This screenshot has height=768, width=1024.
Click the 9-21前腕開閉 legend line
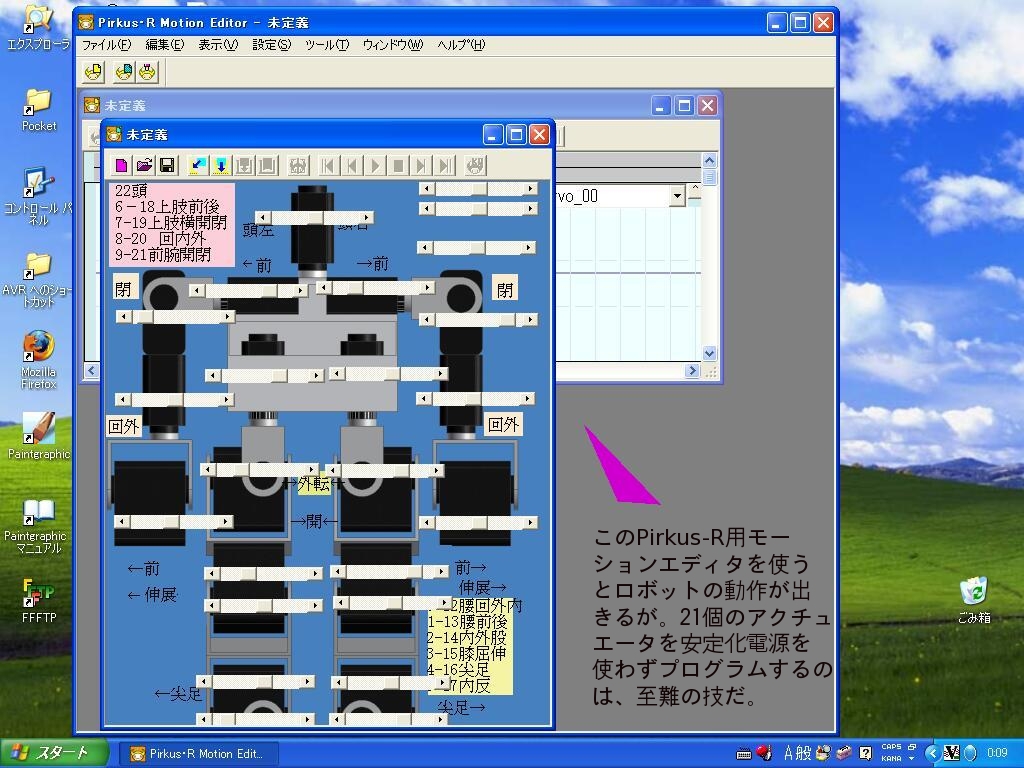(163, 255)
